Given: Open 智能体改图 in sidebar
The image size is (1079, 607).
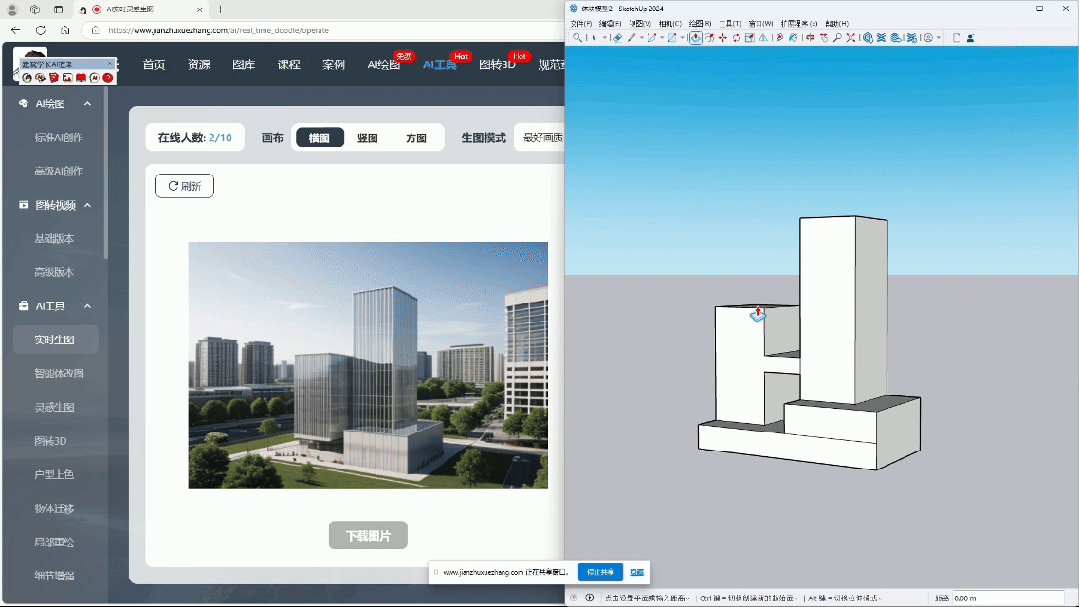Looking at the screenshot, I should (x=59, y=373).
